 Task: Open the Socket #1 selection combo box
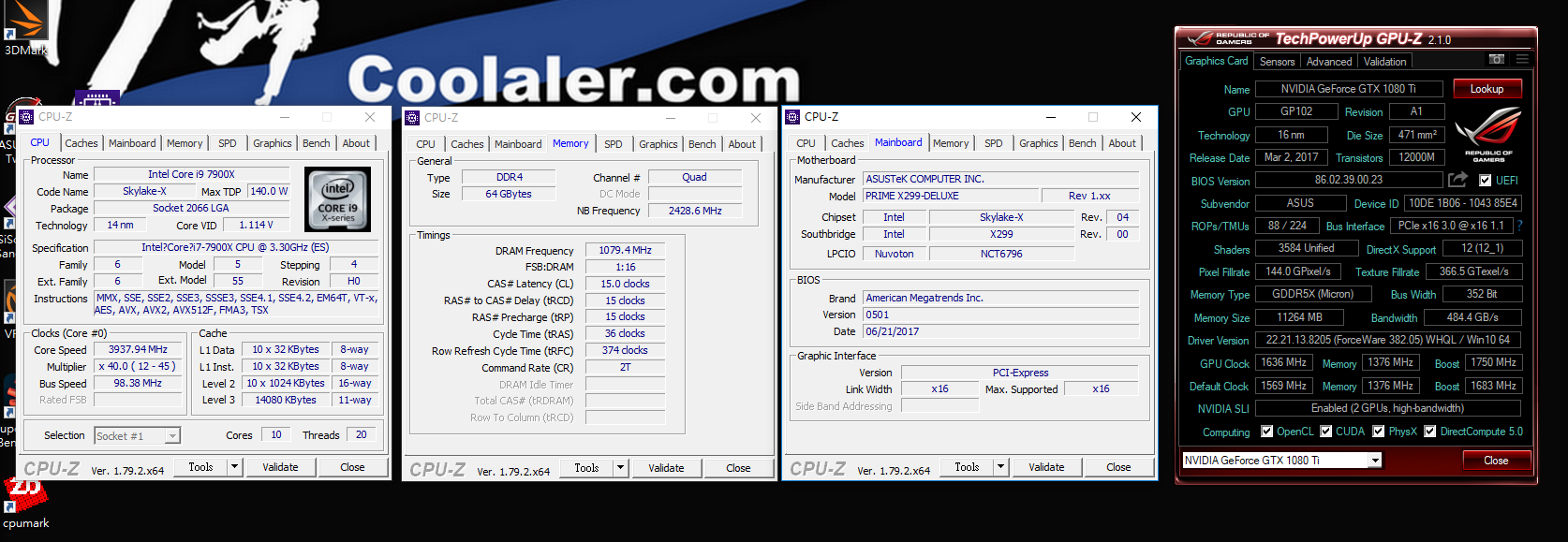[x=137, y=435]
